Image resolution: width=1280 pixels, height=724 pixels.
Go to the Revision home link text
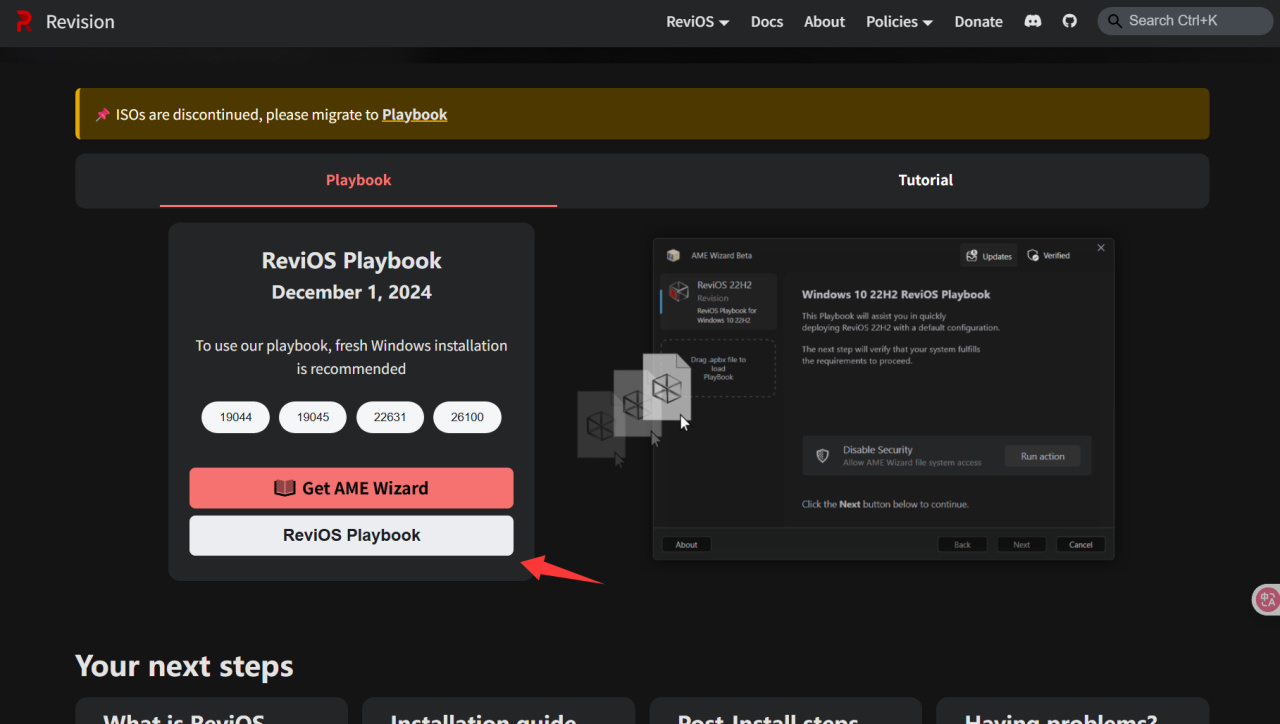[80, 21]
